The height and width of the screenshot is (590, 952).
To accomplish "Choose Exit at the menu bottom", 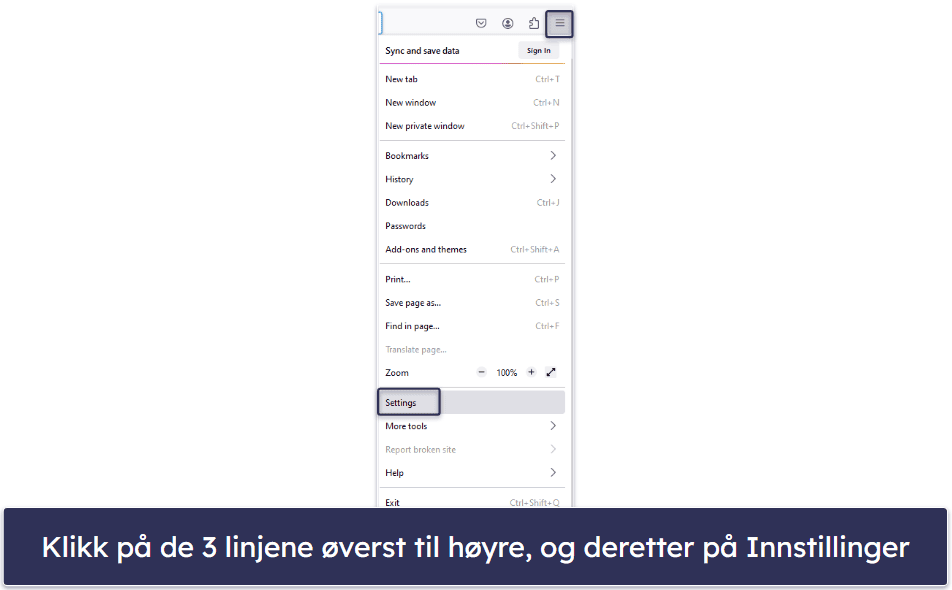I will click(472, 501).
